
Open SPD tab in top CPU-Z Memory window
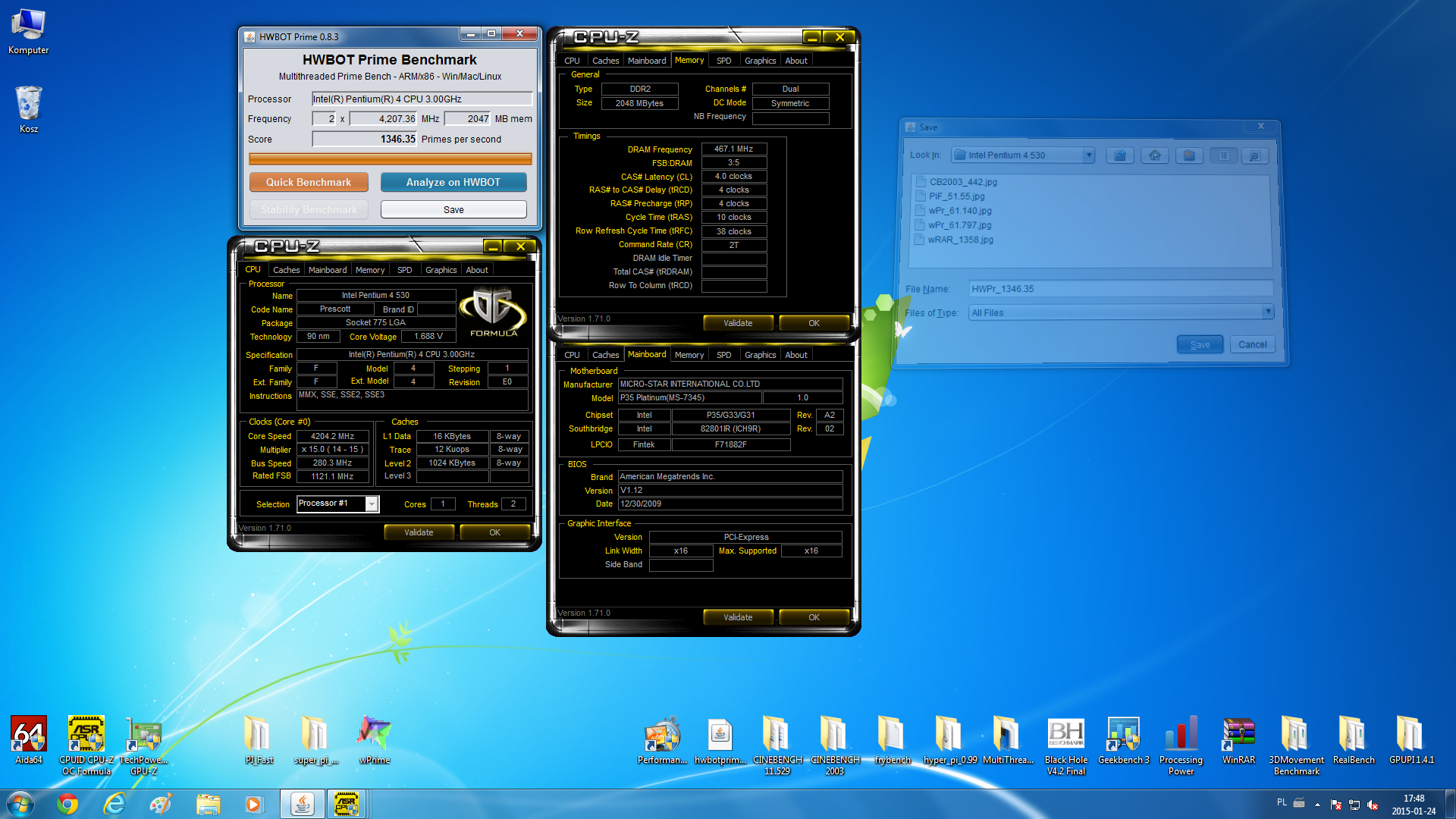[724, 61]
